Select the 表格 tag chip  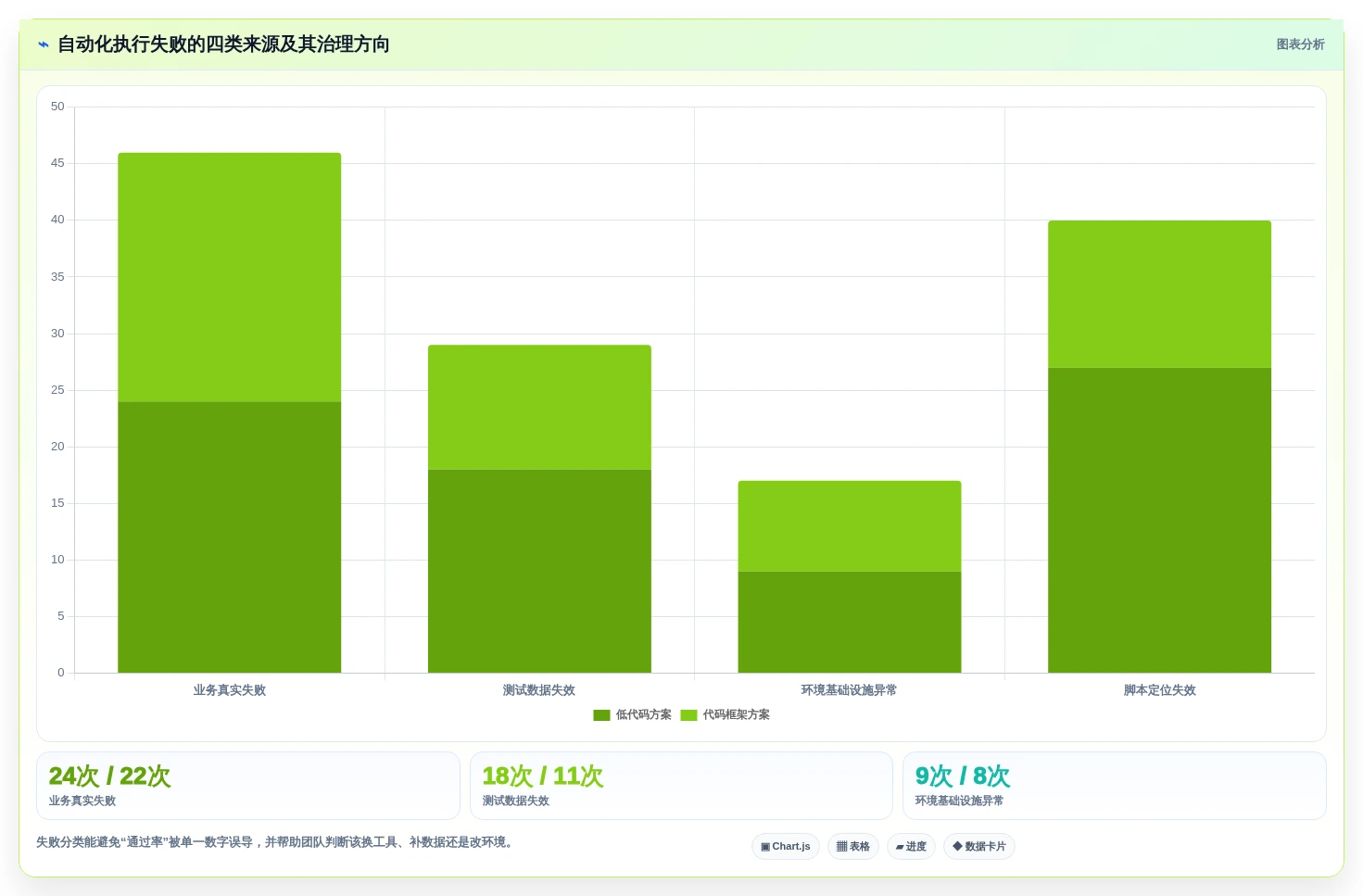[853, 846]
